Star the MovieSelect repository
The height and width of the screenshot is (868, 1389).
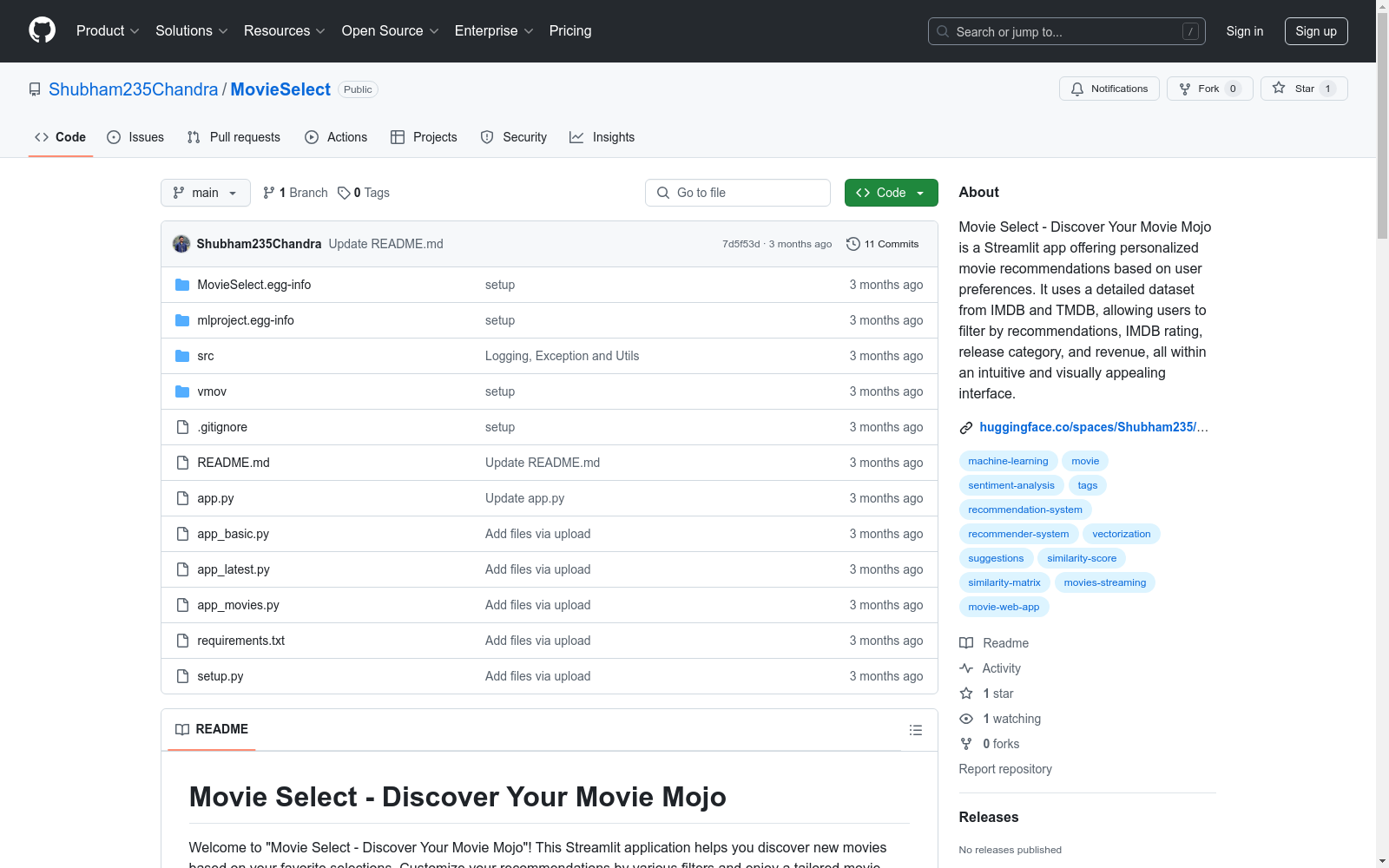click(x=1303, y=89)
